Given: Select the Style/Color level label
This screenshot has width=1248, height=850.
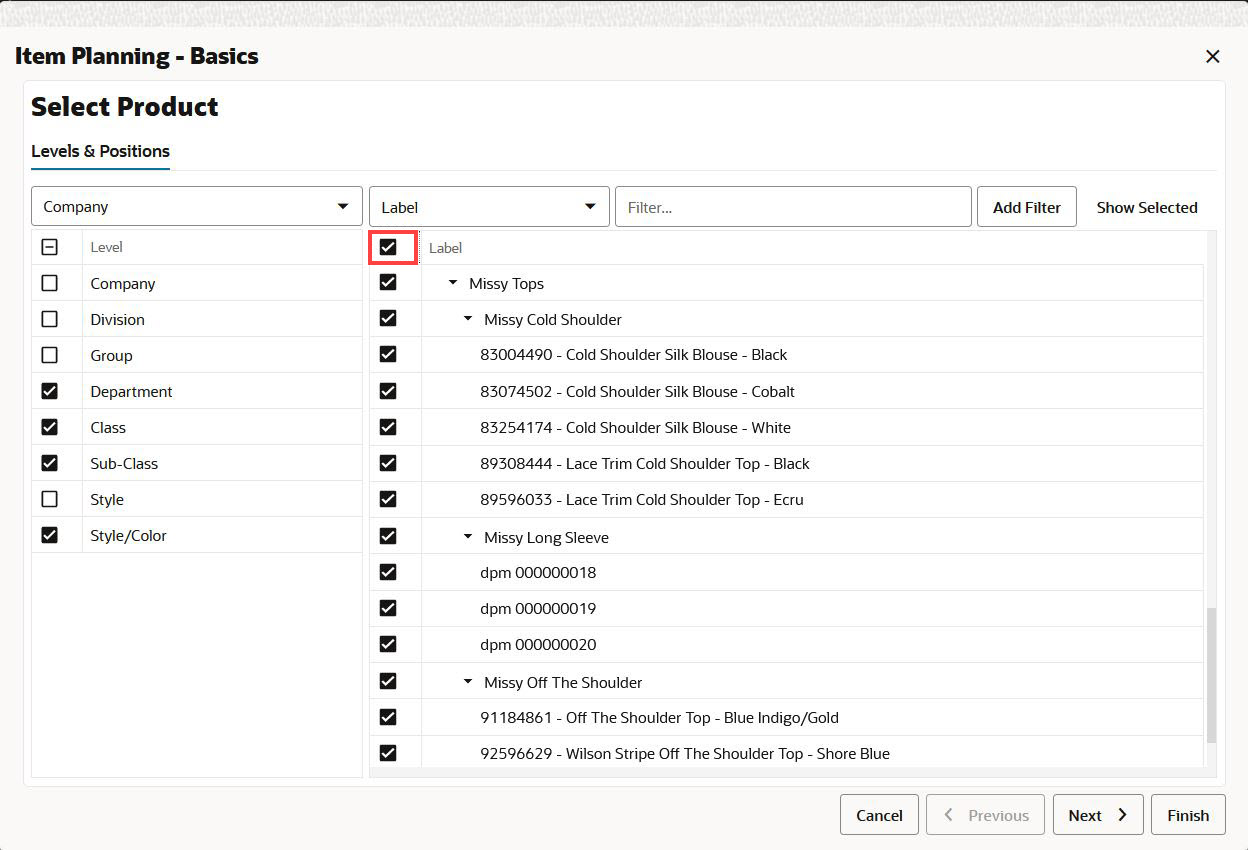Looking at the screenshot, I should 128,535.
